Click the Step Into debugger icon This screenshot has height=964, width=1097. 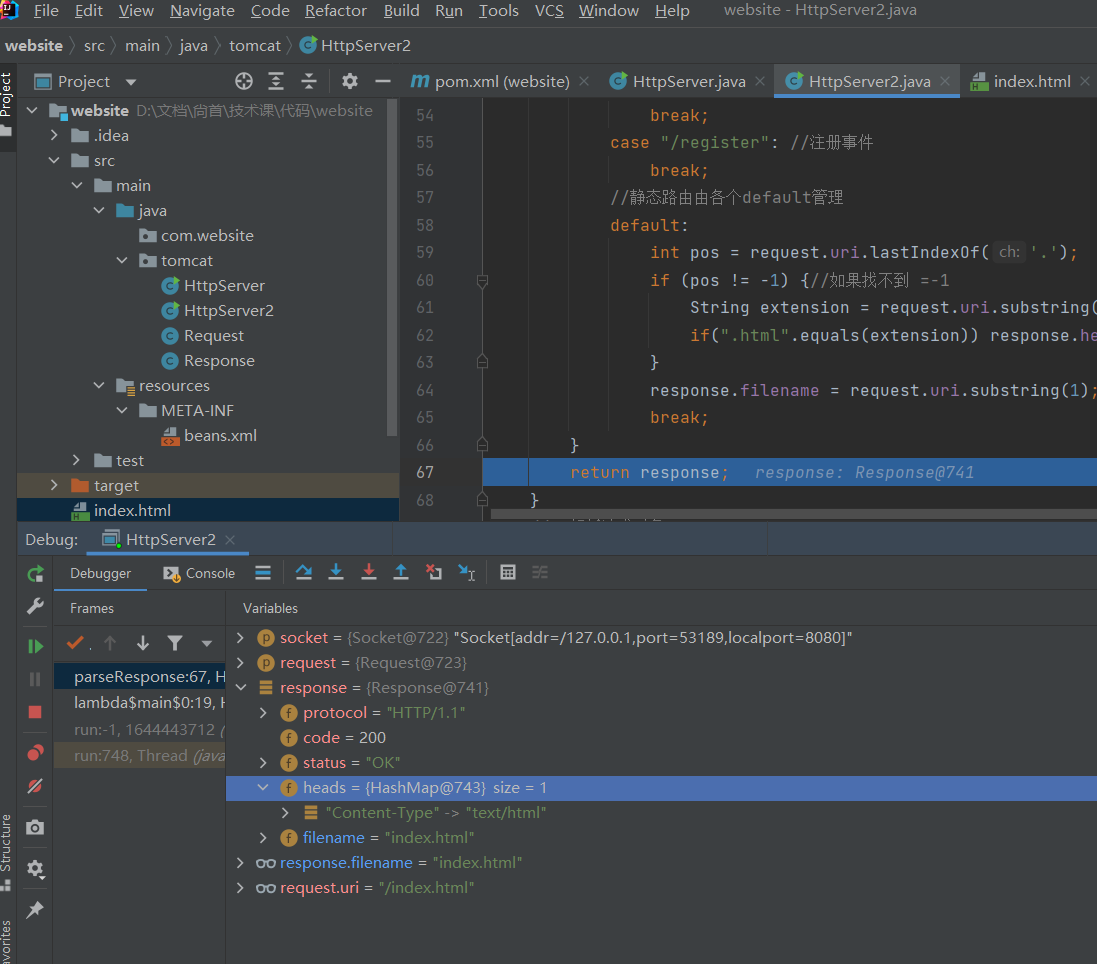pos(336,572)
